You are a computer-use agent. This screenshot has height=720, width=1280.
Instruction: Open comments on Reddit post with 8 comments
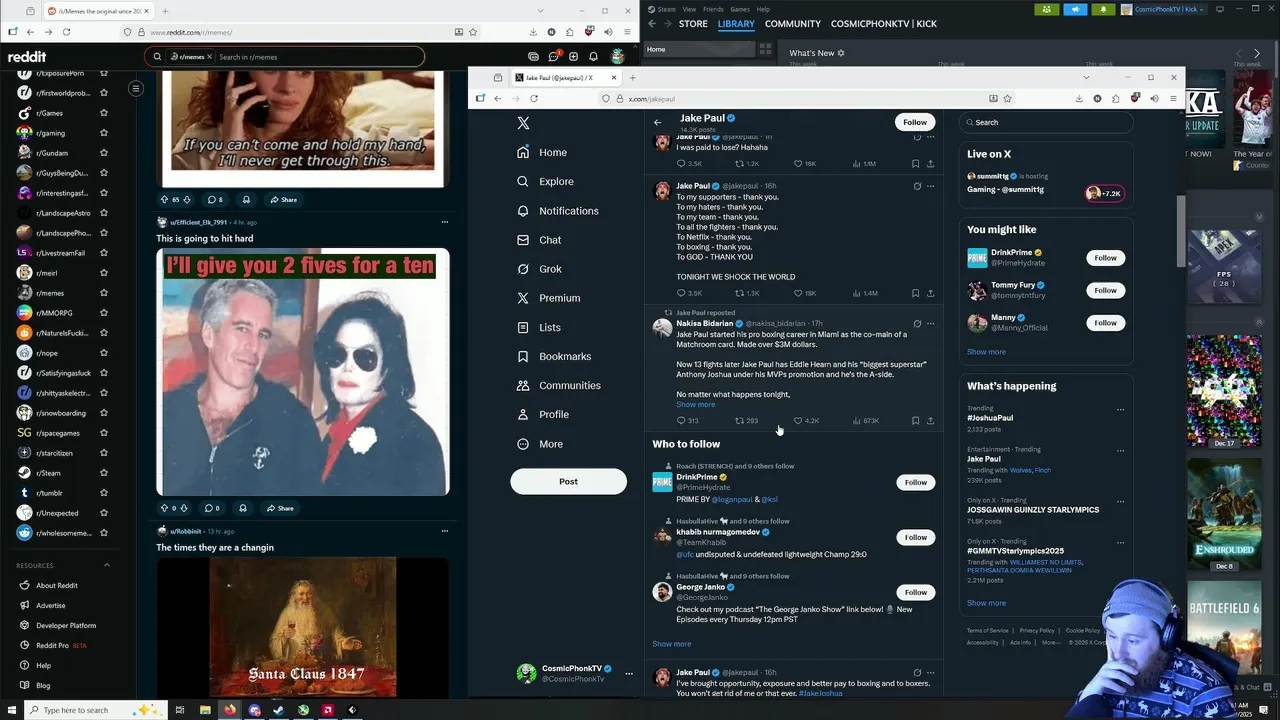coord(215,199)
